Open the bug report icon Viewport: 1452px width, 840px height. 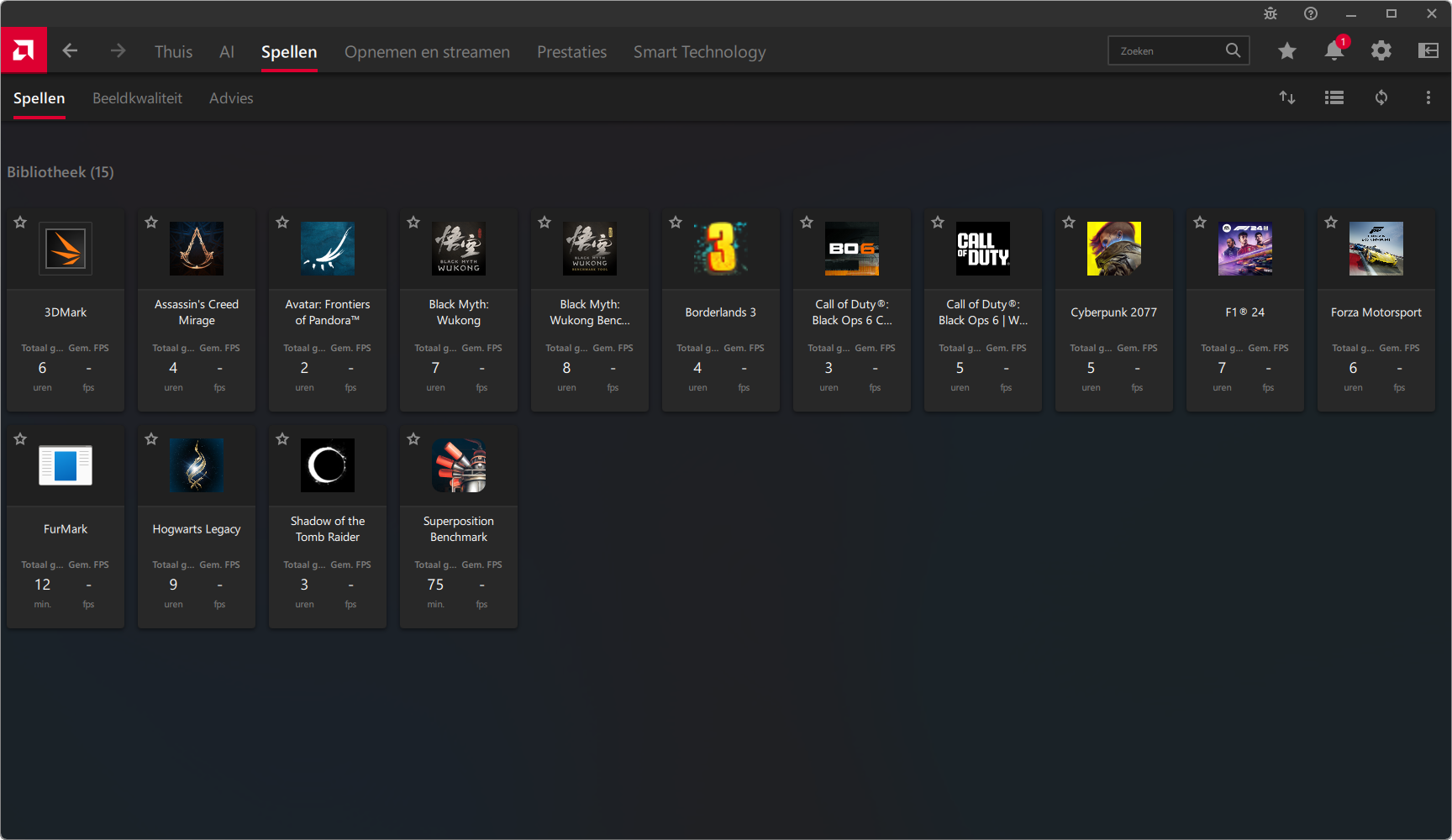pyautogui.click(x=1270, y=13)
